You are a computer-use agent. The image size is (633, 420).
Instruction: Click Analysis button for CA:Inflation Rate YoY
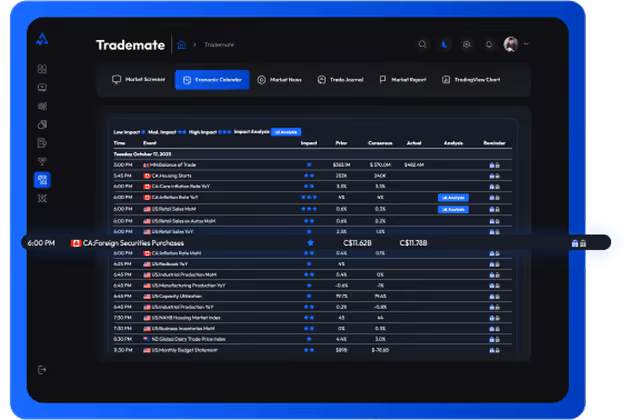tap(452, 197)
